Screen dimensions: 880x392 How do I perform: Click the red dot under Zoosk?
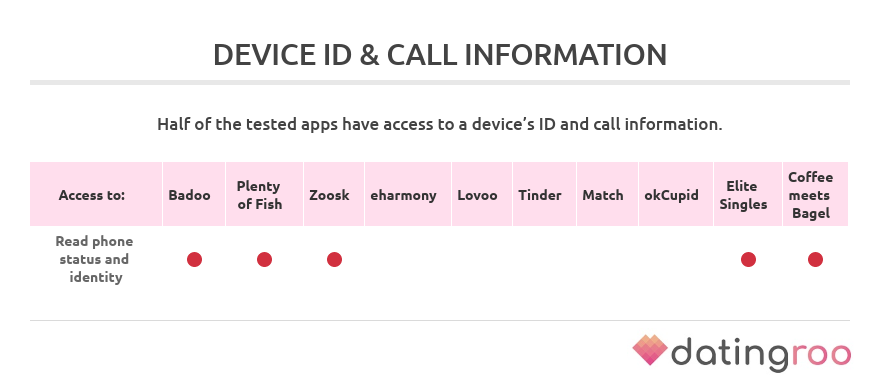pos(334,259)
